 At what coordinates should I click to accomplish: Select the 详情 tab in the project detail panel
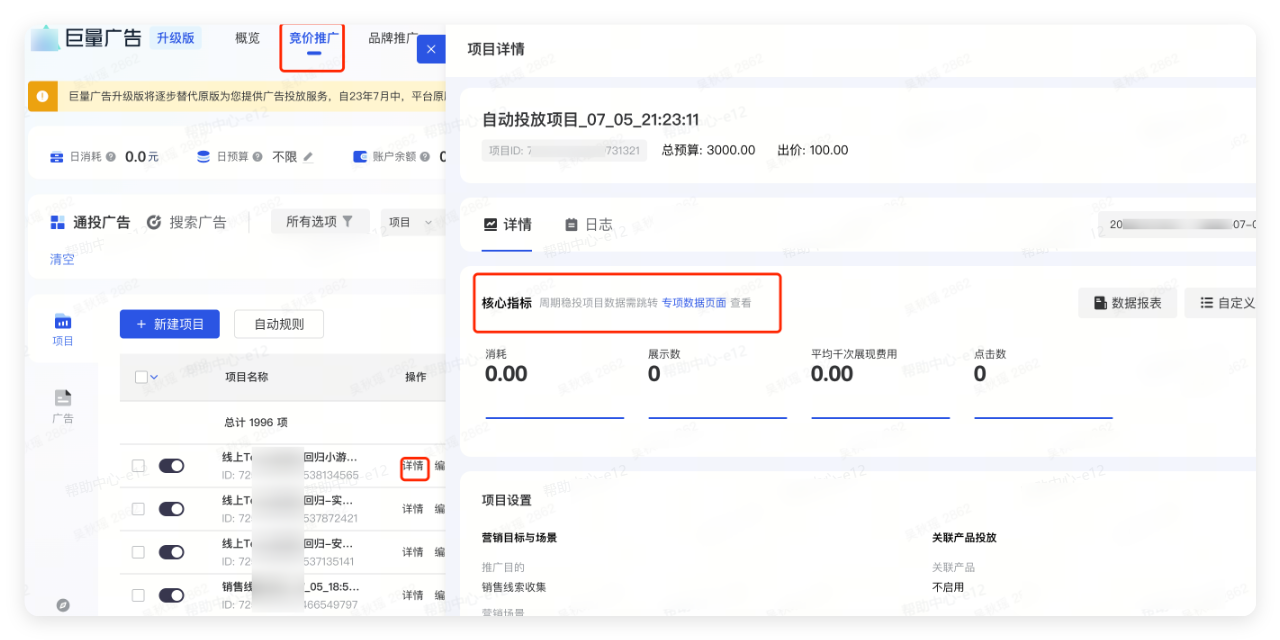pos(507,225)
